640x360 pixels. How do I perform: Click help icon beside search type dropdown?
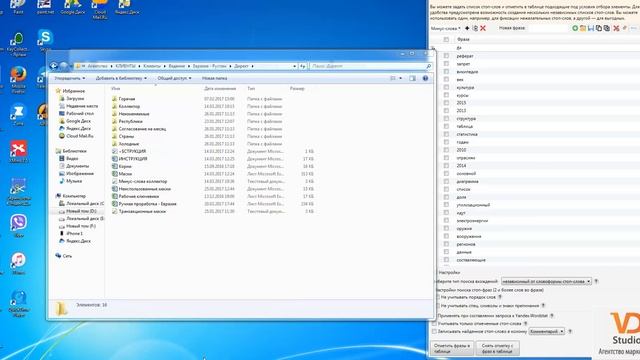596,281
